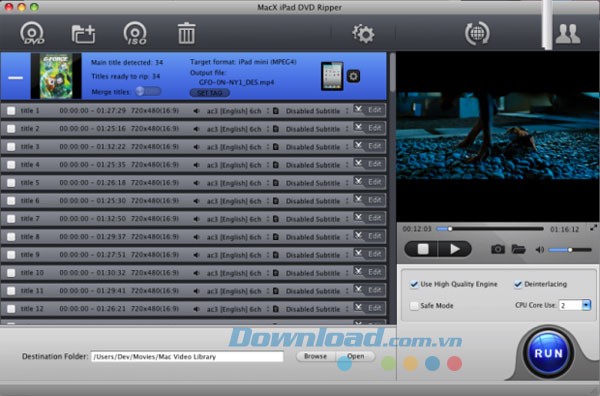Open subtitle selector for title 9
Viewport: 600px width, 396px height.
click(317, 255)
